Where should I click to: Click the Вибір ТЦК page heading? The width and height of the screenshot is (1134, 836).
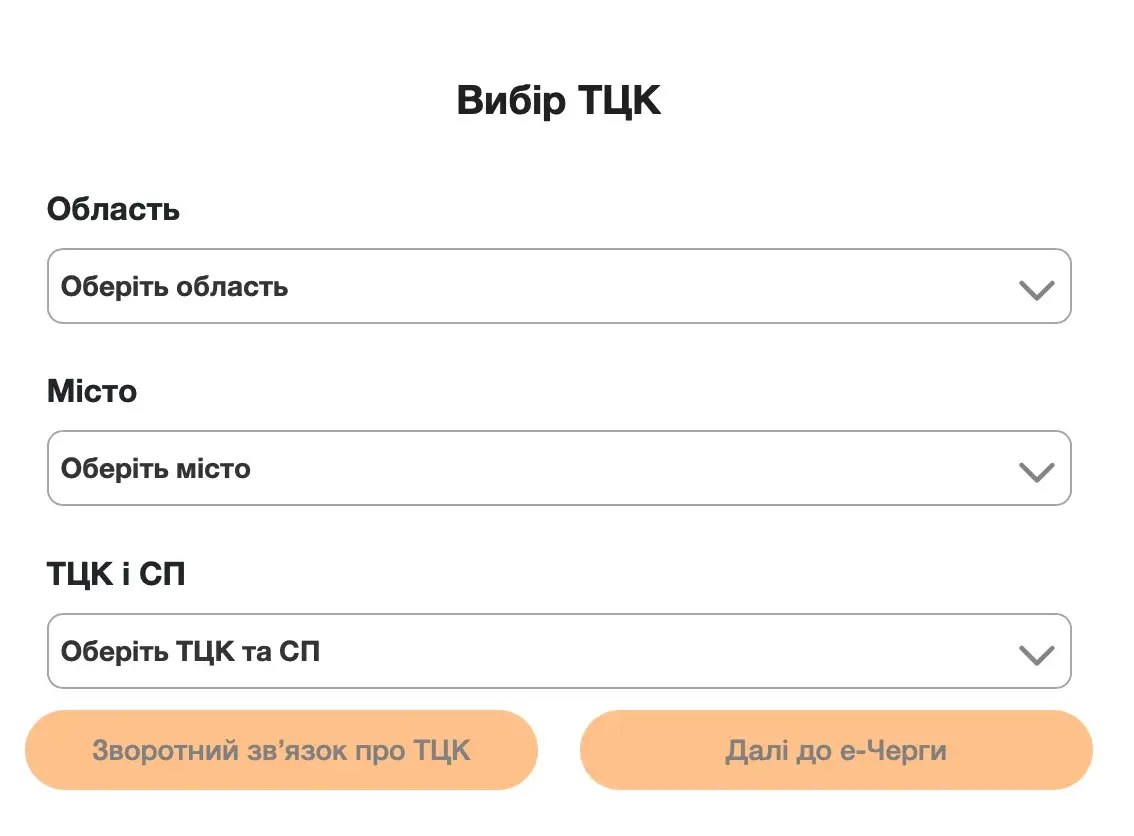558,102
